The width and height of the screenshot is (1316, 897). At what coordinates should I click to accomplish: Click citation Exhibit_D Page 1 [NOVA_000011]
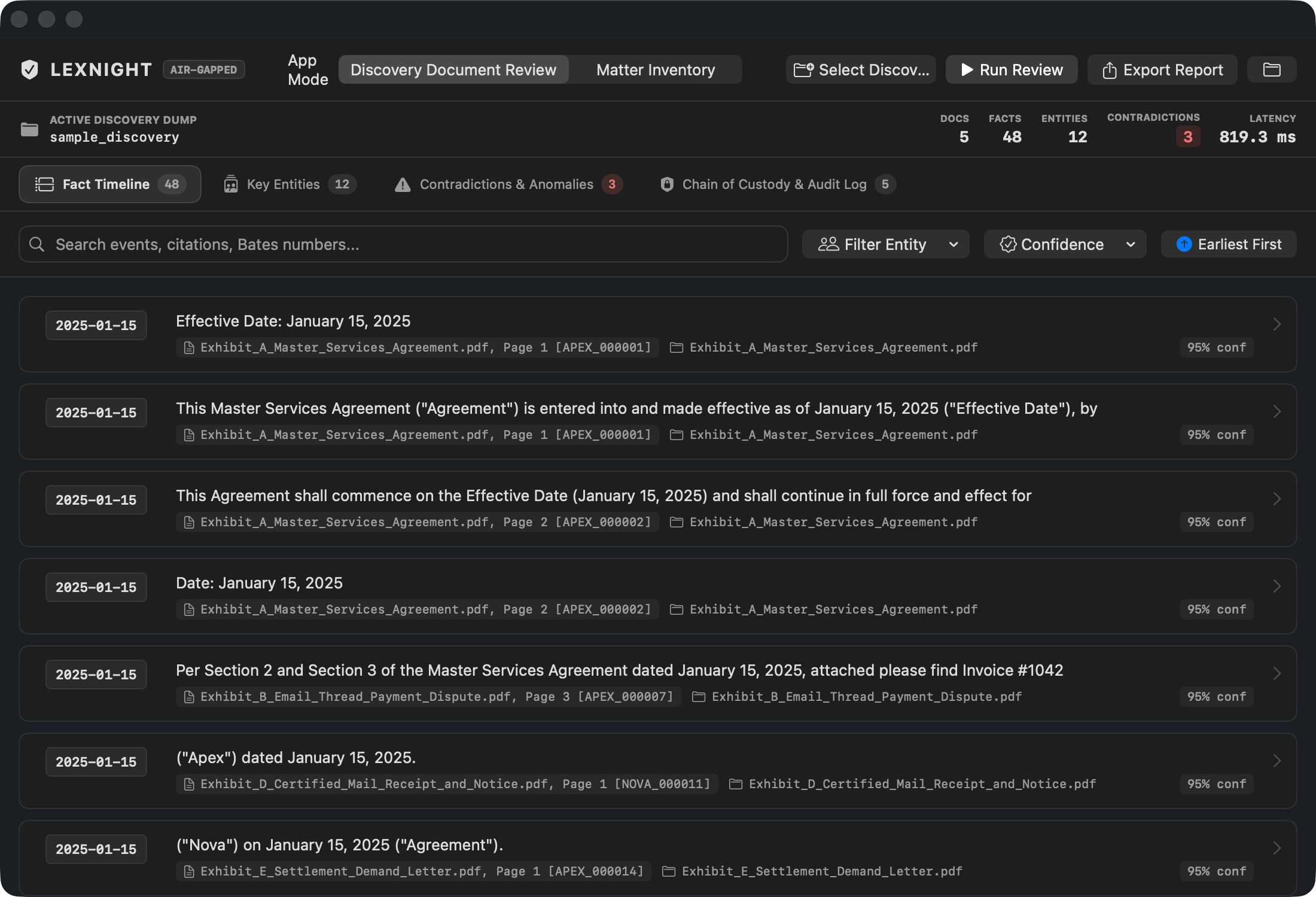(447, 784)
